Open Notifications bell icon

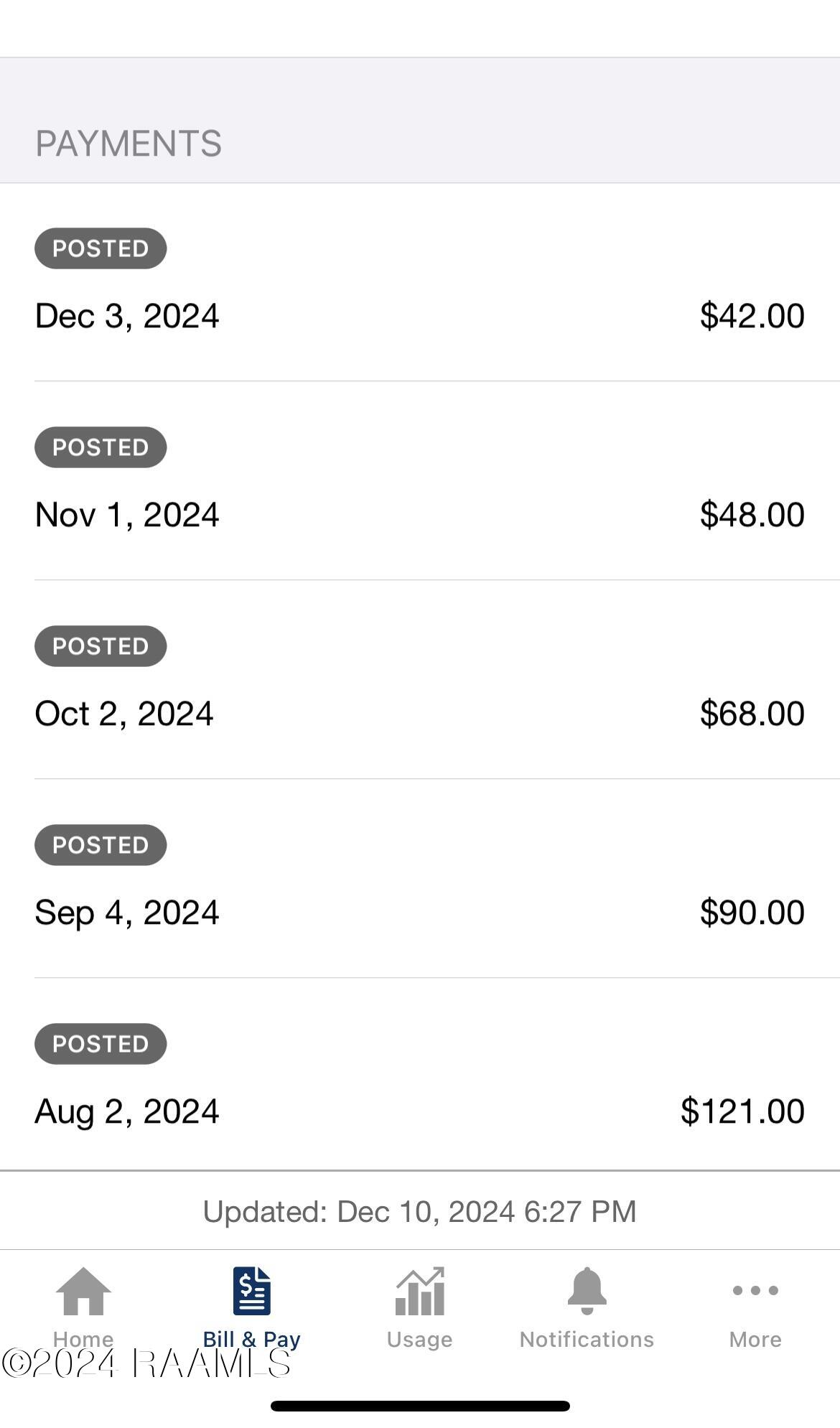tap(587, 1291)
